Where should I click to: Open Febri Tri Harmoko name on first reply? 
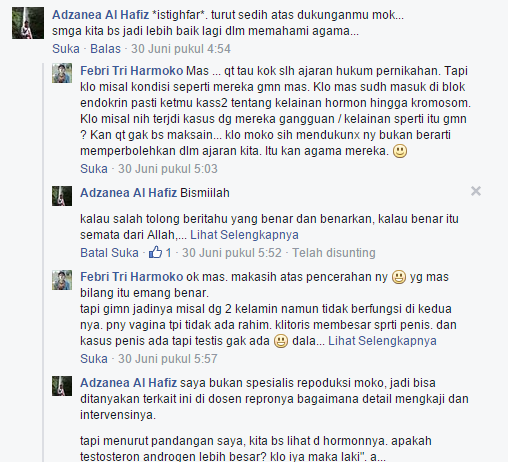[132, 71]
